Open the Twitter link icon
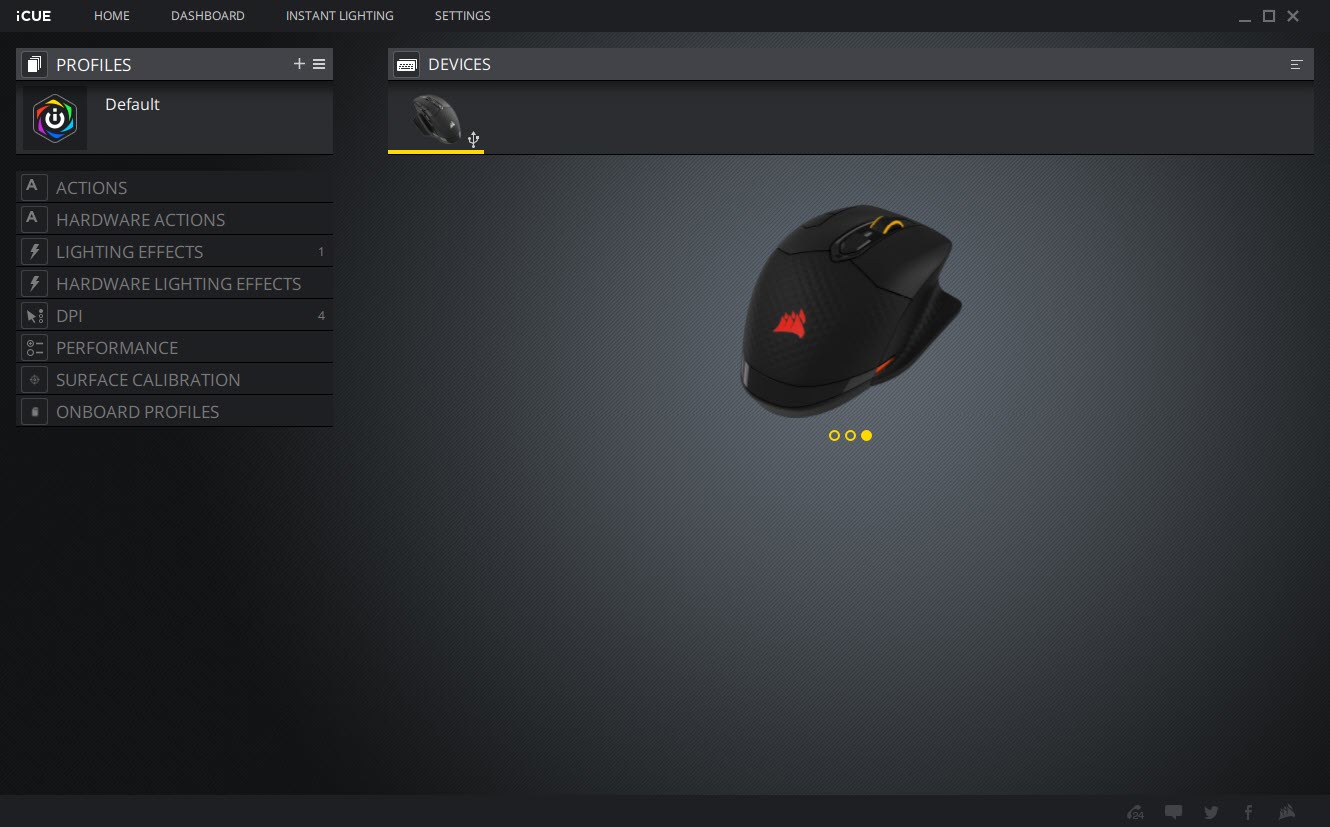The image size is (1330, 827). [1211, 812]
